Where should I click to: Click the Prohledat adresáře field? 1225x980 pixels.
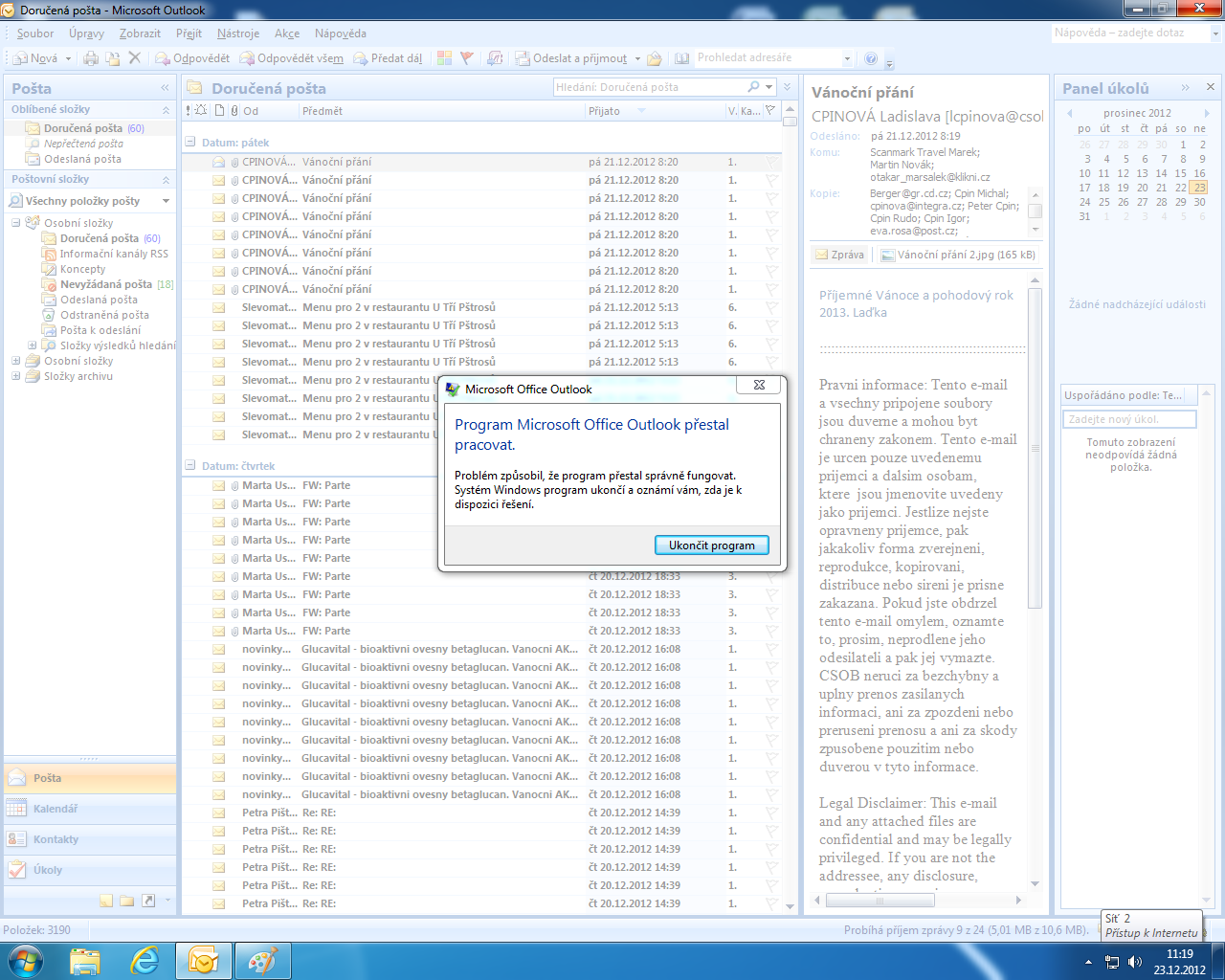click(x=768, y=58)
